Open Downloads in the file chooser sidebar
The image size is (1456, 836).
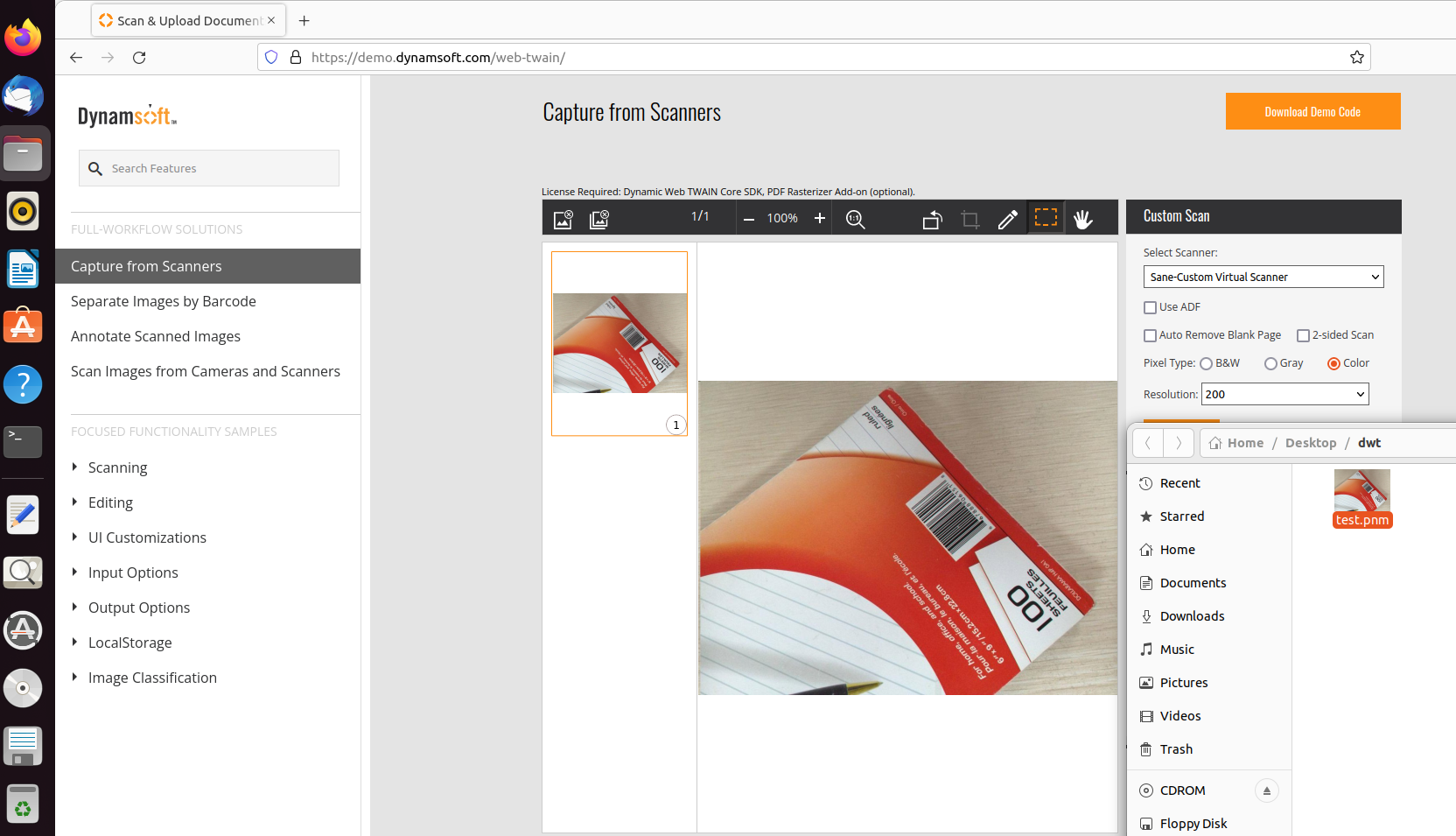pyautogui.click(x=1192, y=616)
